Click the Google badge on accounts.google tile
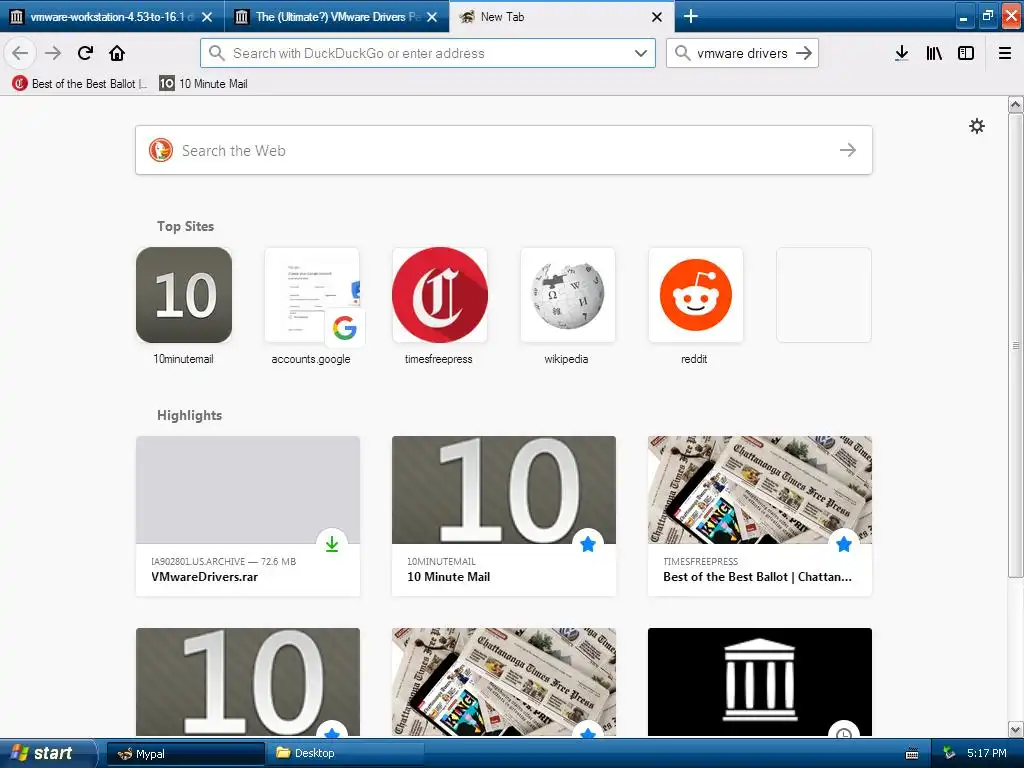The height and width of the screenshot is (768, 1024). (345, 328)
